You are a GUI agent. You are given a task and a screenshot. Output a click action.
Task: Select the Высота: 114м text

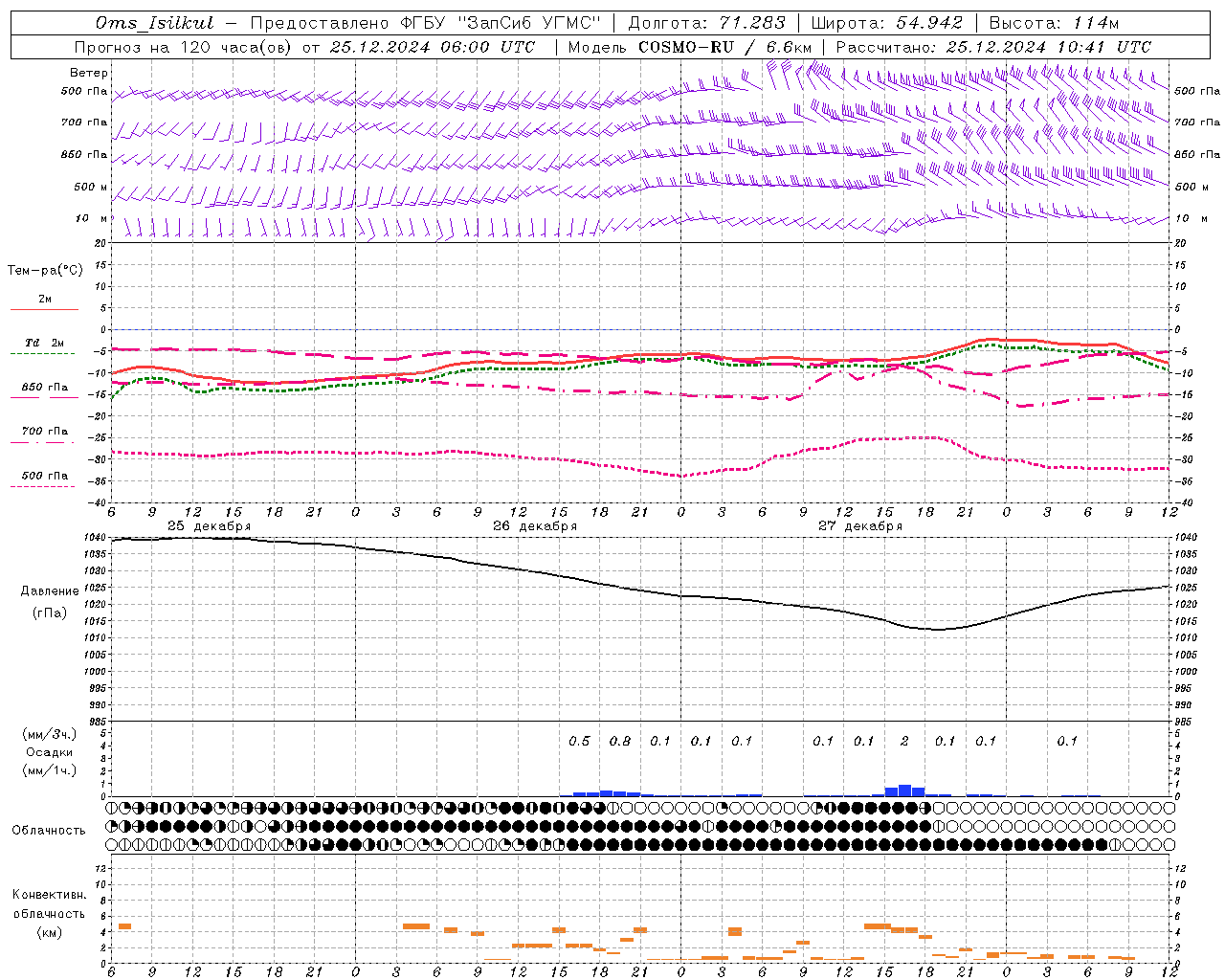pos(1054,23)
